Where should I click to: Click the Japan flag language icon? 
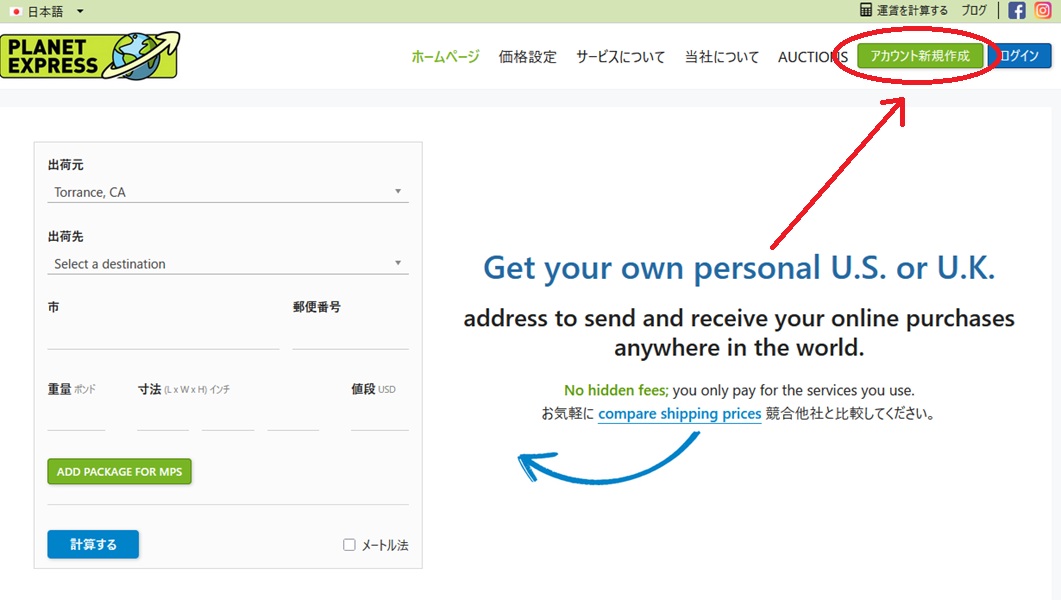(x=16, y=11)
